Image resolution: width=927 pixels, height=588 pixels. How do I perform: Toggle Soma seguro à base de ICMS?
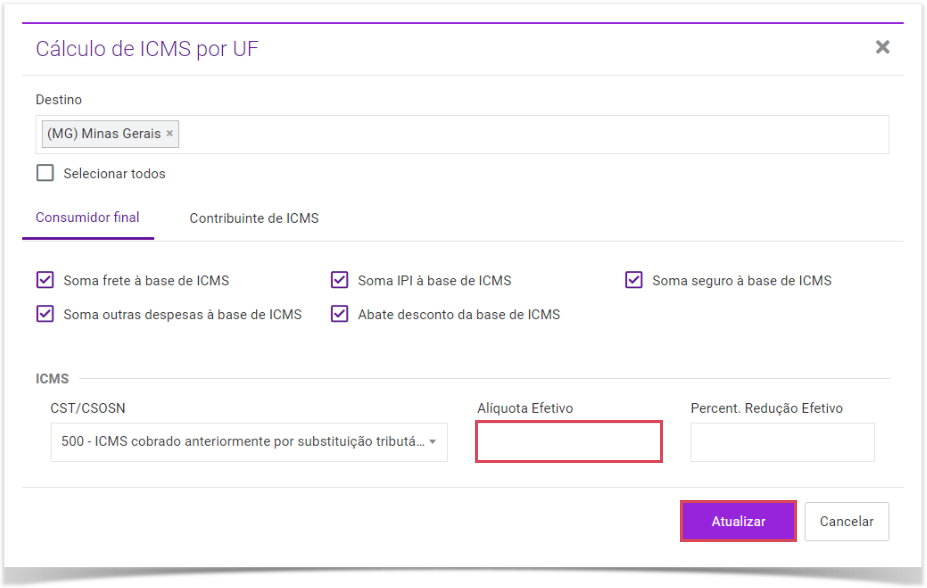click(x=634, y=280)
